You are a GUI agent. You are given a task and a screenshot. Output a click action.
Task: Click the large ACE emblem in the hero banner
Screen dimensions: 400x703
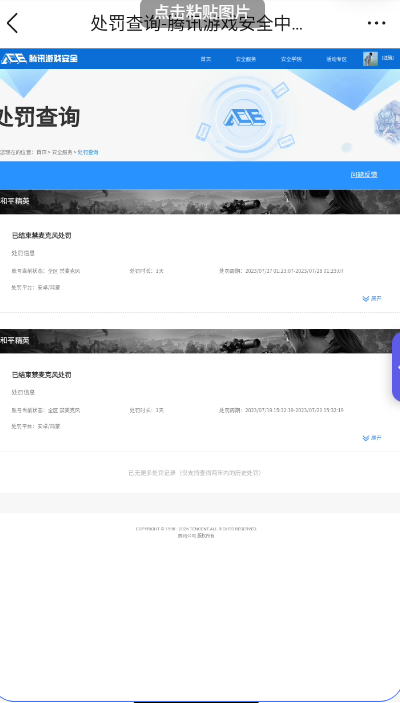coord(244,118)
